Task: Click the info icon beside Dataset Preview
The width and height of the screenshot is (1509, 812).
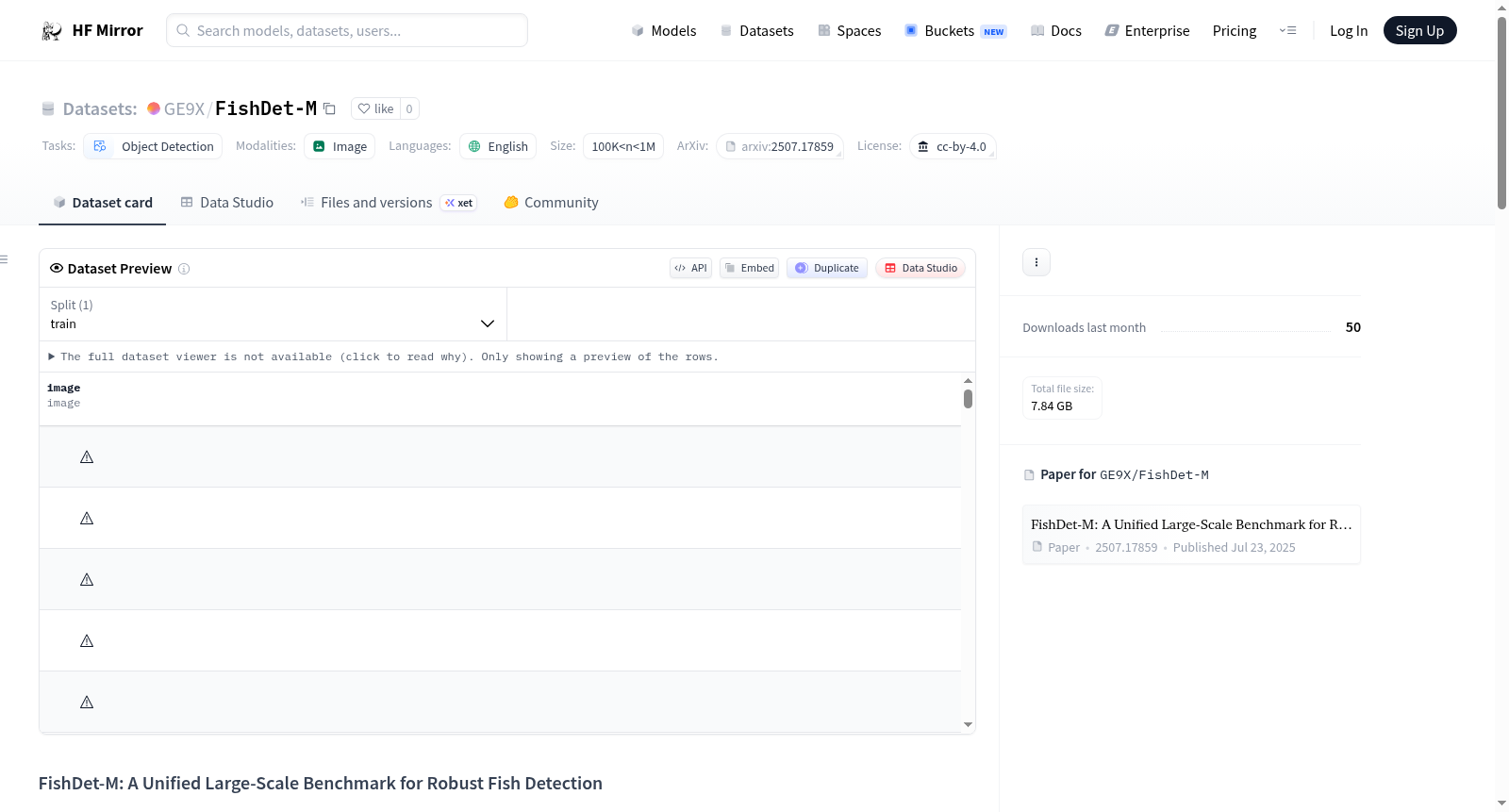Action: click(184, 269)
